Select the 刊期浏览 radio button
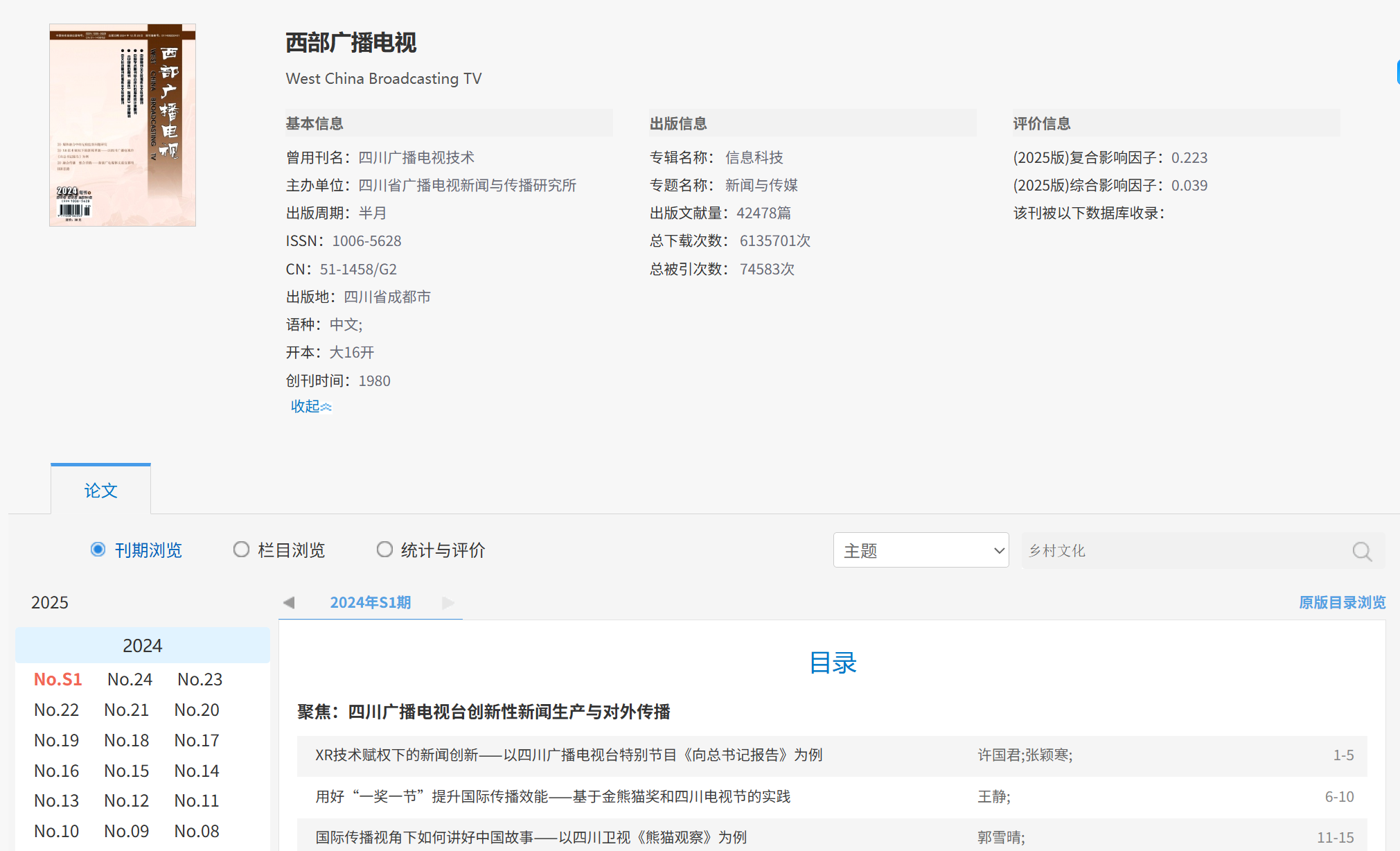This screenshot has height=851, width=1400. (98, 550)
